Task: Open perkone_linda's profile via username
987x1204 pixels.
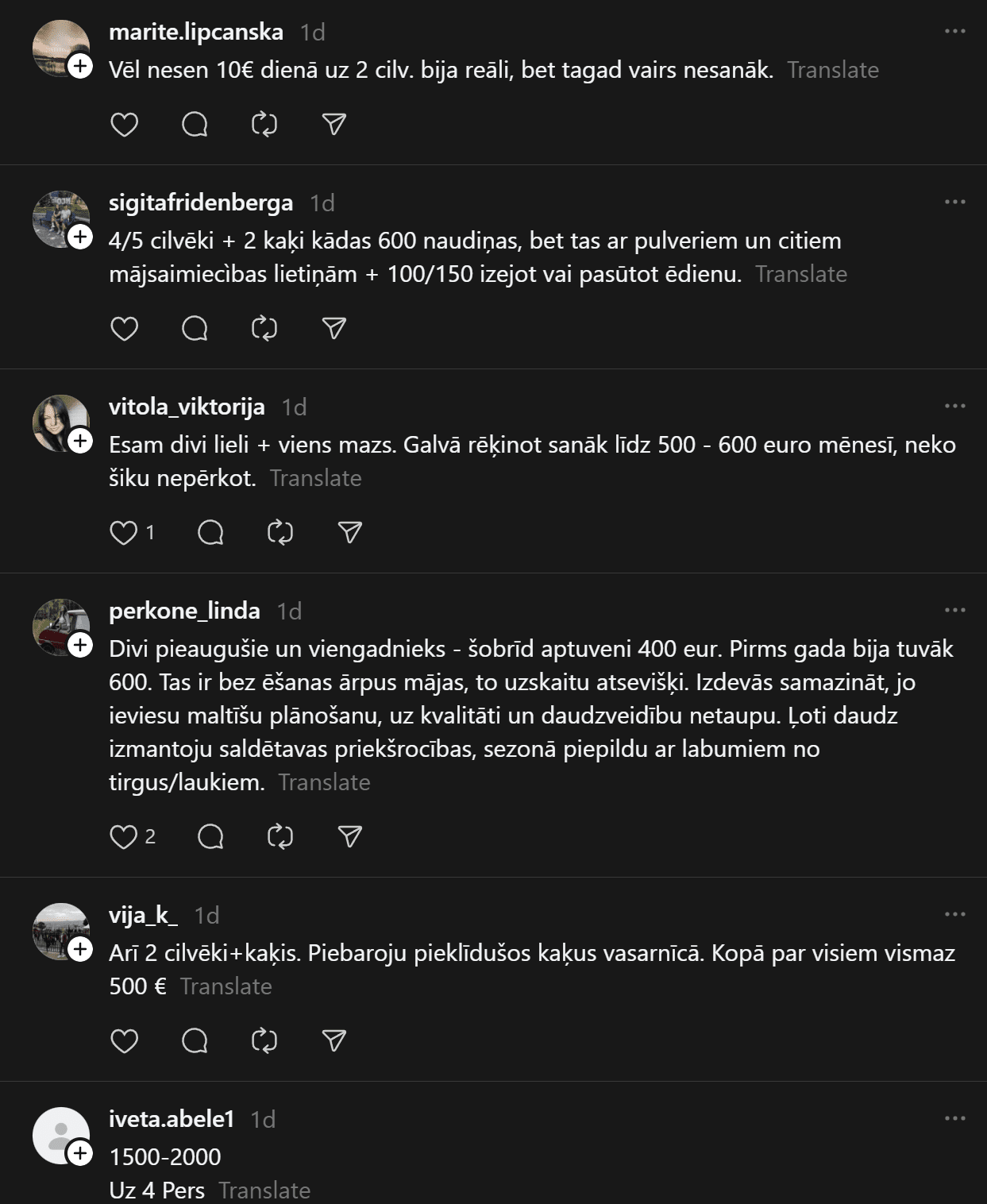Action: click(x=184, y=611)
